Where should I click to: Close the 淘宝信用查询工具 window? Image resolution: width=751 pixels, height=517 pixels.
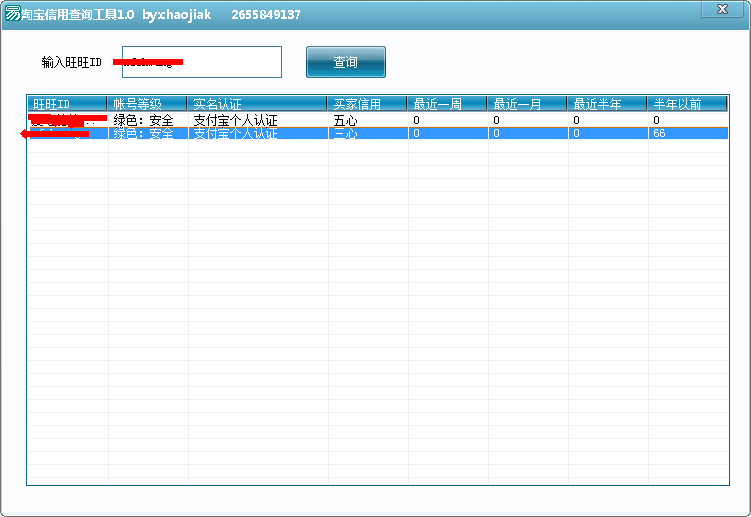tap(722, 9)
